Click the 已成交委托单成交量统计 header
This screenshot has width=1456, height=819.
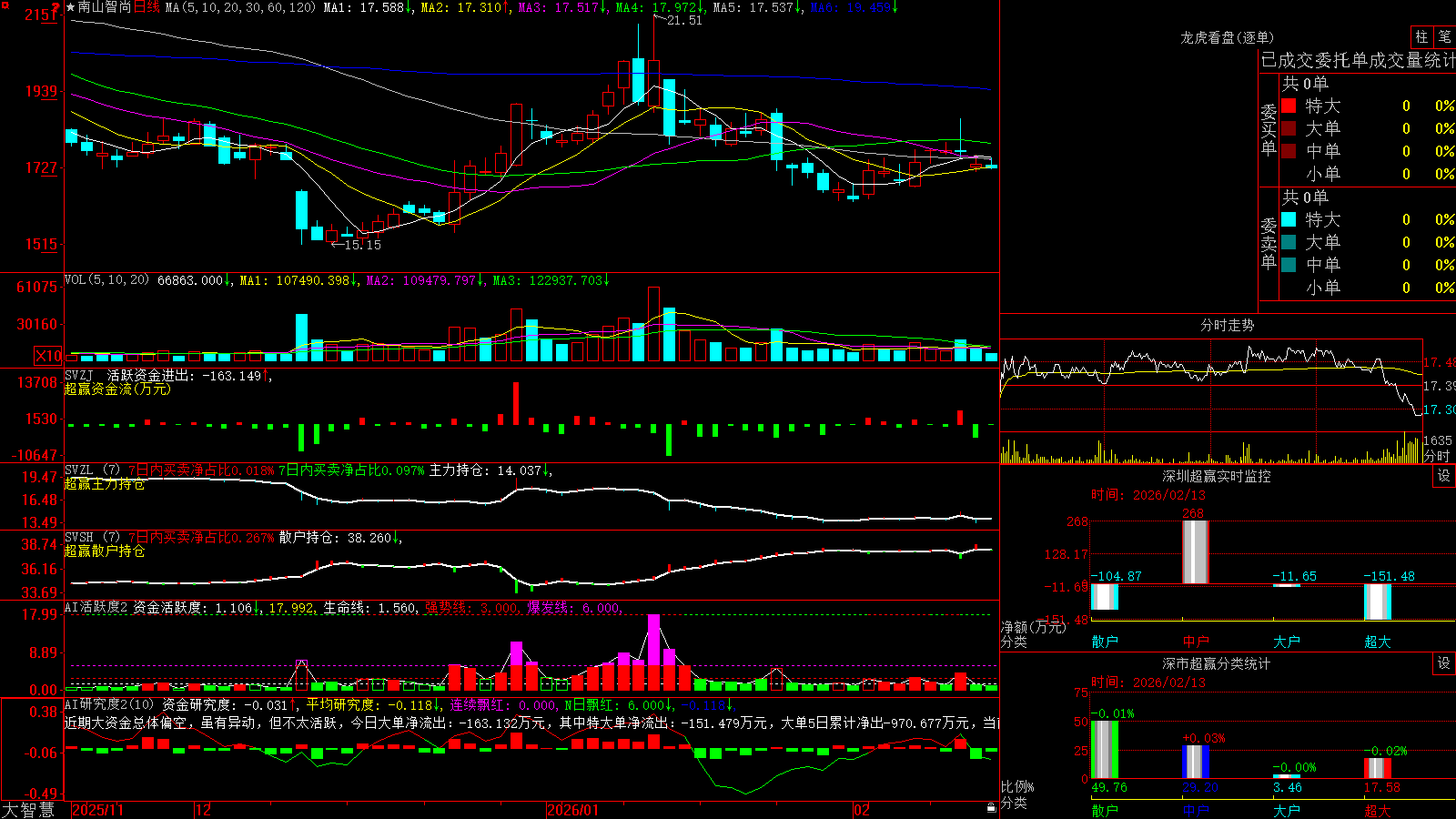(x=1358, y=60)
